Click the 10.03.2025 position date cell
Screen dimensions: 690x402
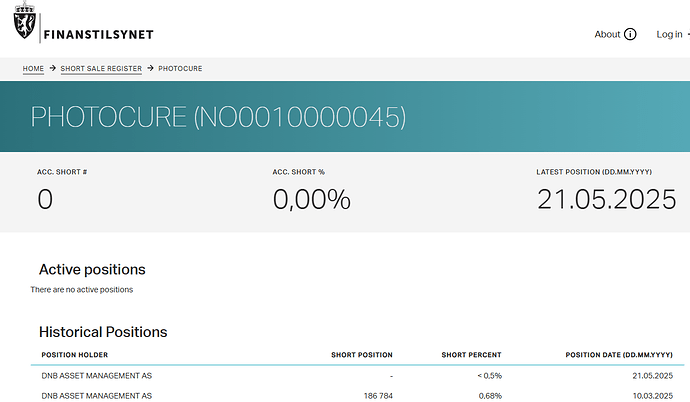[653, 396]
